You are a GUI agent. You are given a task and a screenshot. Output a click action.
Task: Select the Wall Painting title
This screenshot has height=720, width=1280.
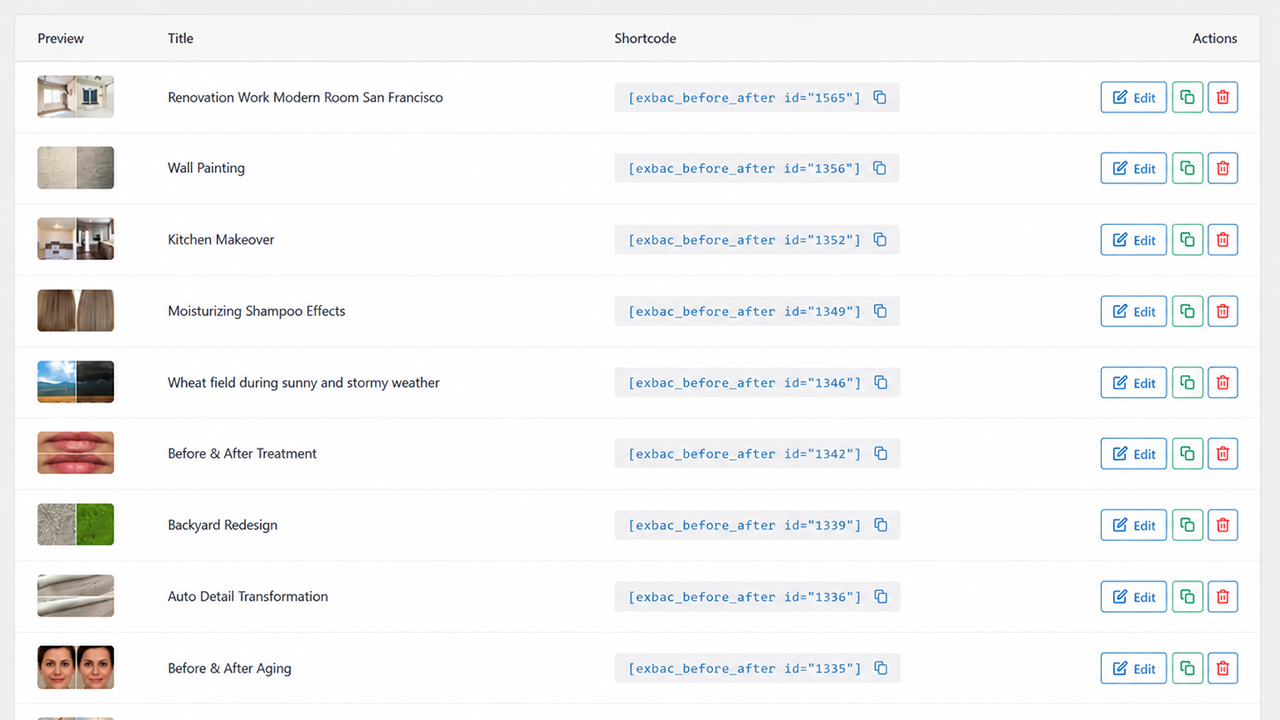tap(206, 168)
